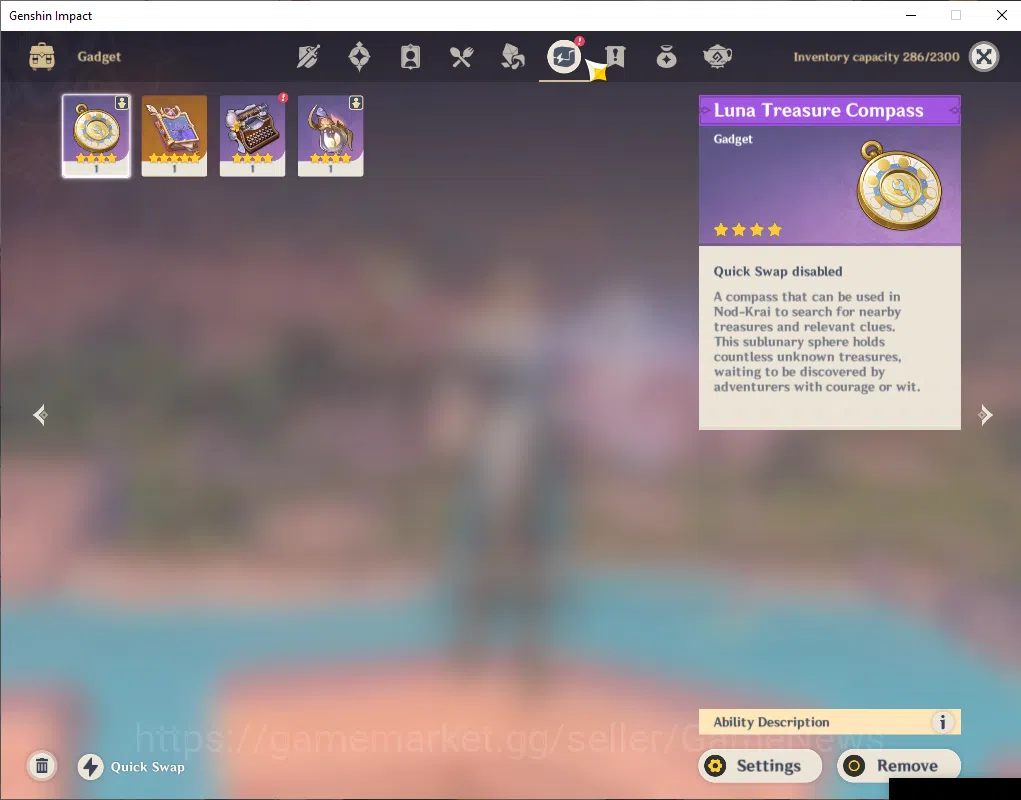Image resolution: width=1021 pixels, height=800 pixels.
Task: Open the Quest items tab
Action: [x=615, y=57]
